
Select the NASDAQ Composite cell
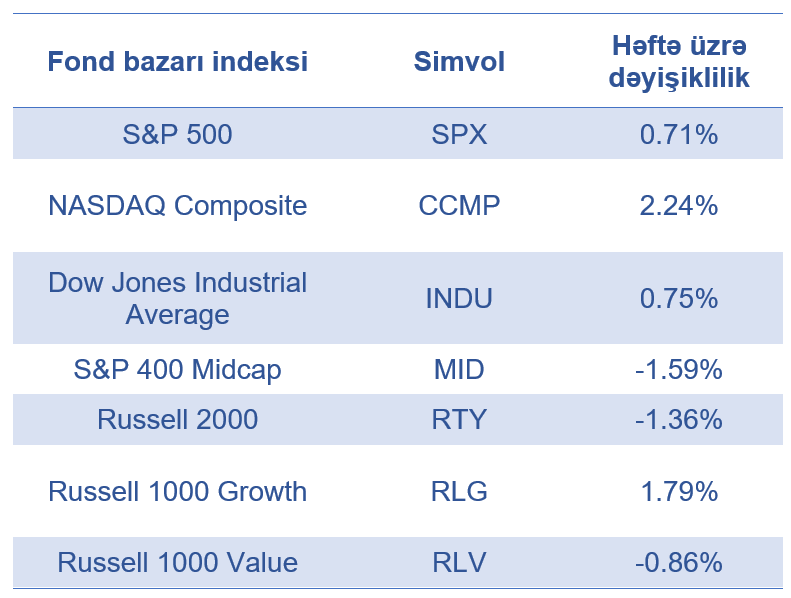[x=177, y=206]
